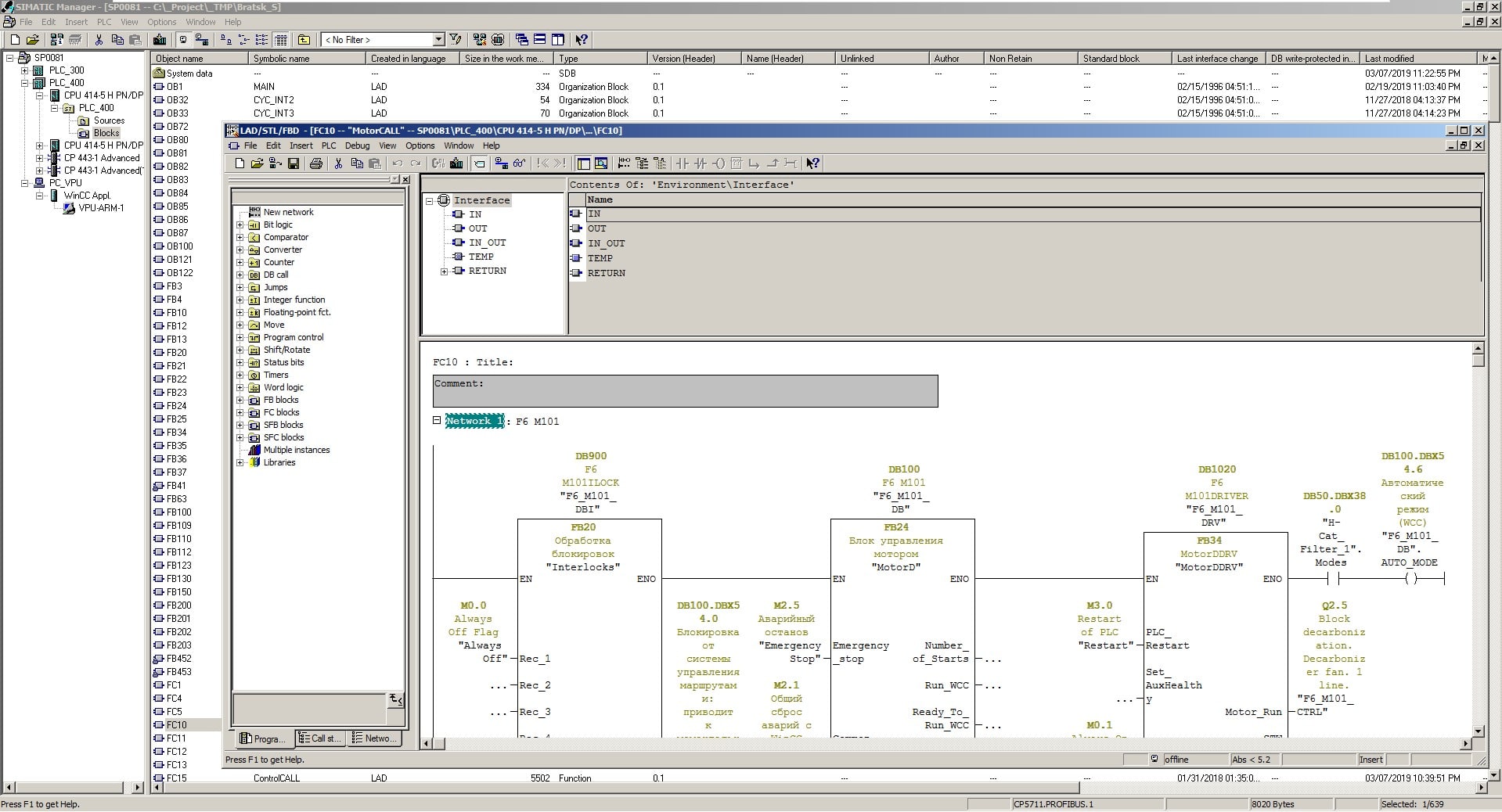This screenshot has width=1502, height=812.
Task: Switch to Details view in SIMATIC Manager
Action: (x=281, y=40)
